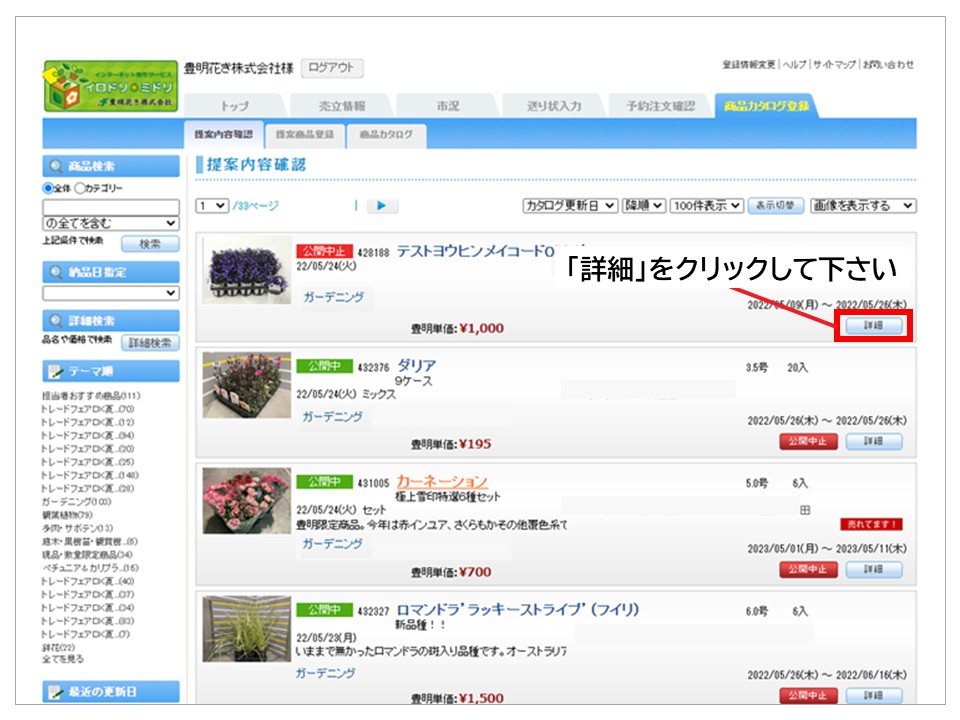Screen dimensions: 960x720
Task: Select the カテゴリー radio button
Action: 81,188
